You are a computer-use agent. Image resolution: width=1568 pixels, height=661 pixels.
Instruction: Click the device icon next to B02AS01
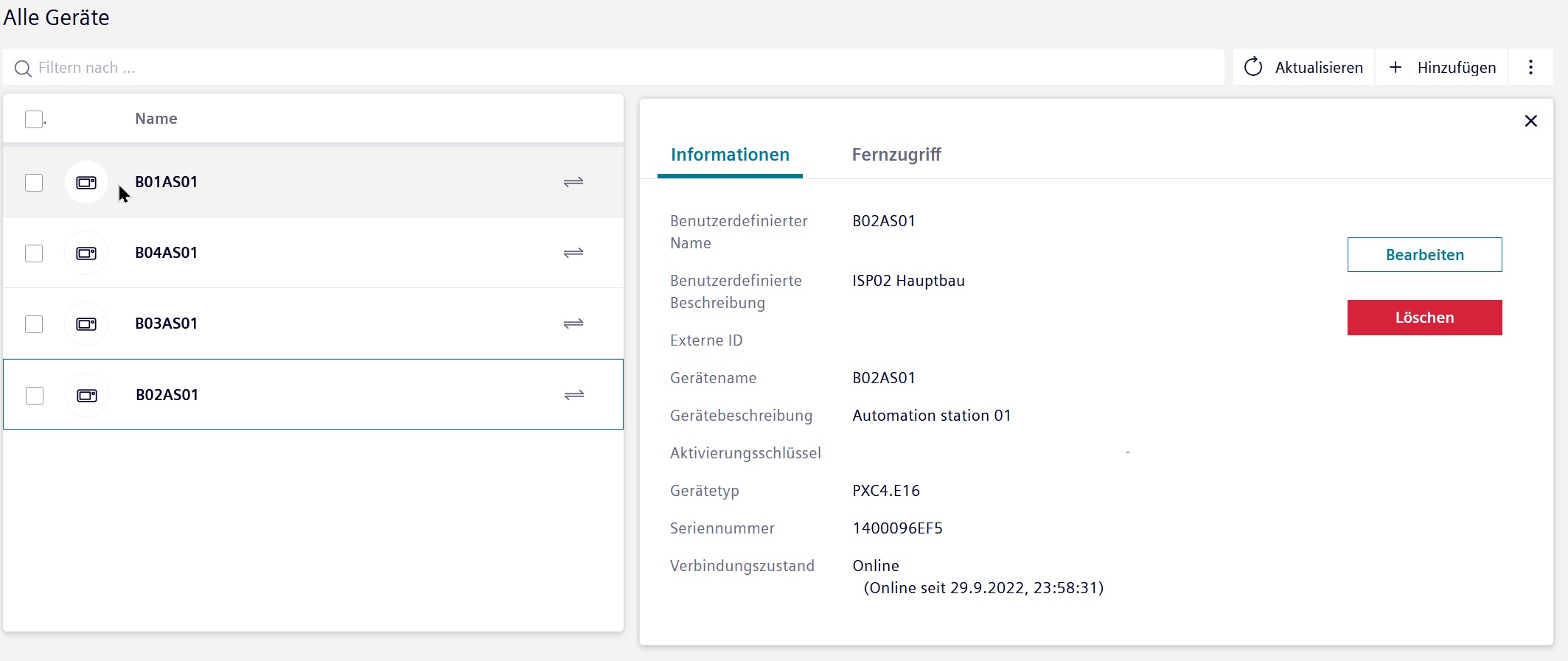pyautogui.click(x=87, y=395)
